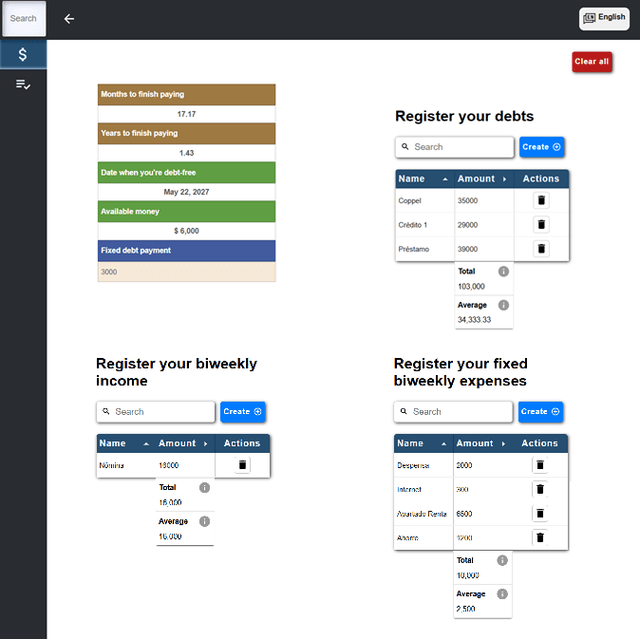Image resolution: width=640 pixels, height=639 pixels.
Task: Open the dollar sign sidebar page
Action: [23, 54]
